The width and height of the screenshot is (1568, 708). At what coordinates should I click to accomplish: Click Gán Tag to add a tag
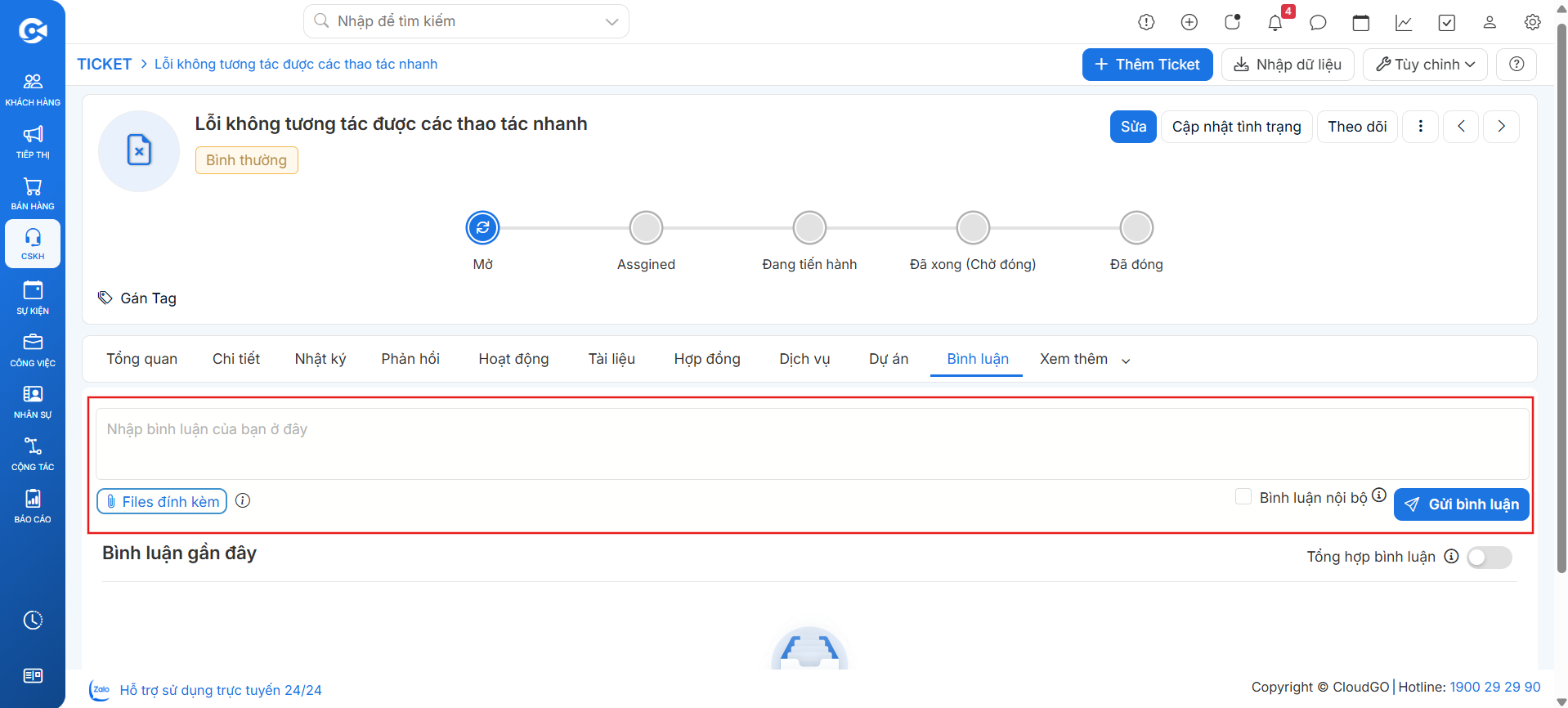coord(137,298)
